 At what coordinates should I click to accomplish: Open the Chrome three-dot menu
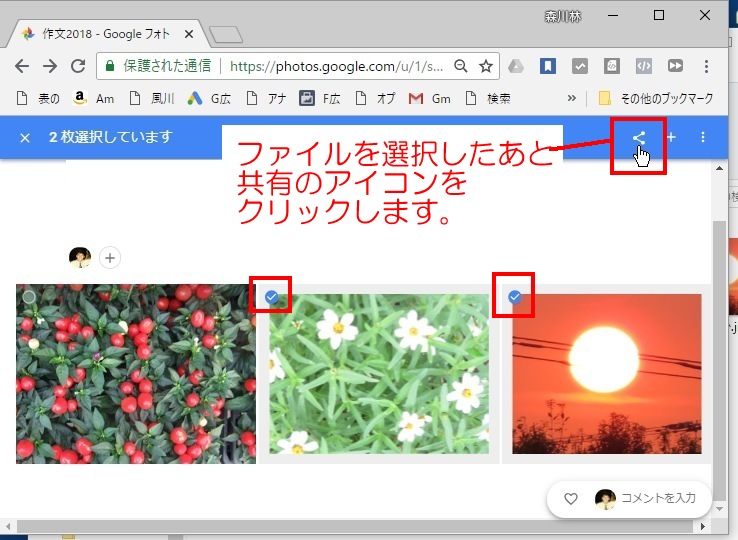point(707,66)
